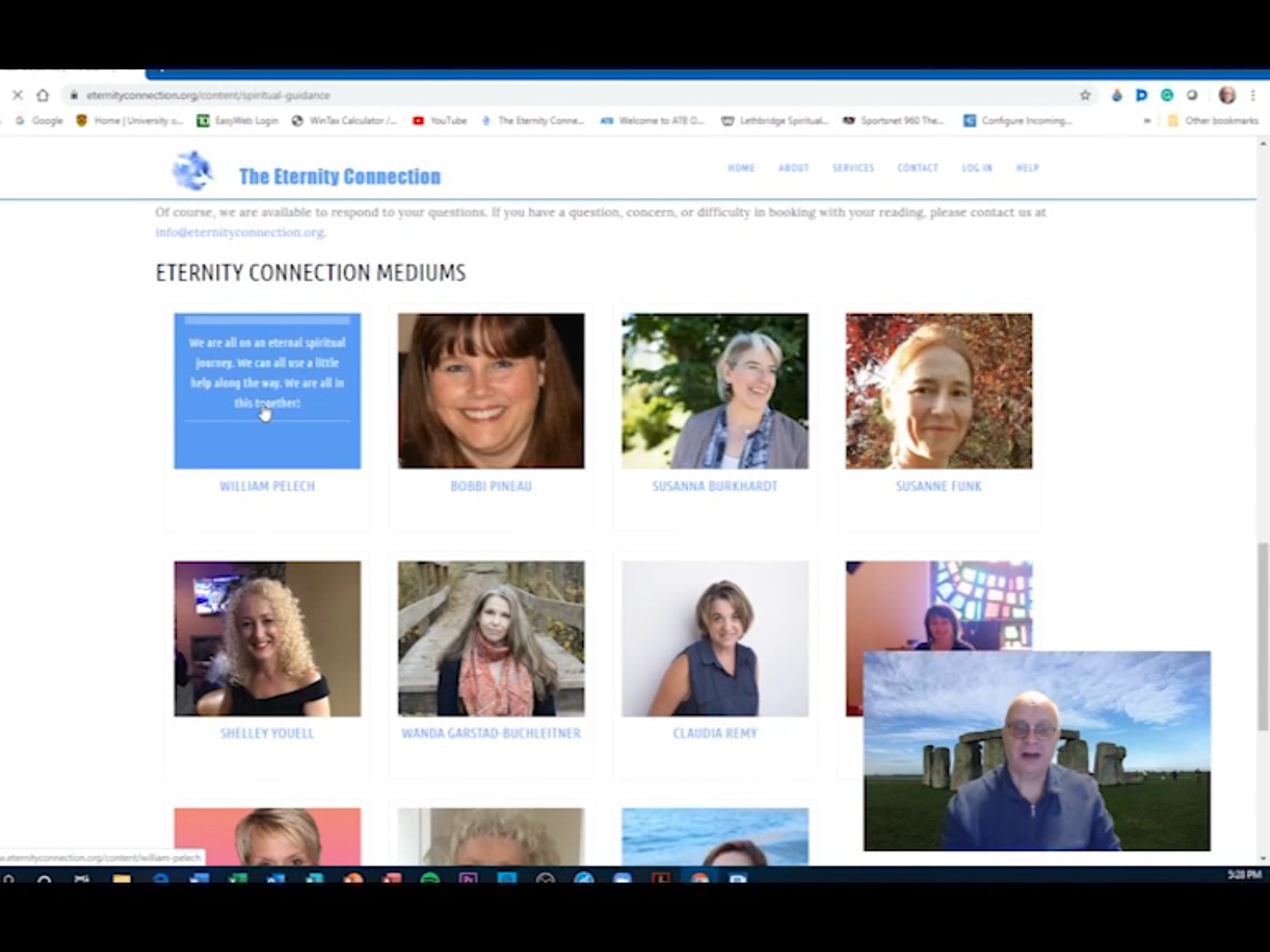1270x952 pixels.
Task: View site info via the lock icon
Action: pyautogui.click(x=74, y=95)
